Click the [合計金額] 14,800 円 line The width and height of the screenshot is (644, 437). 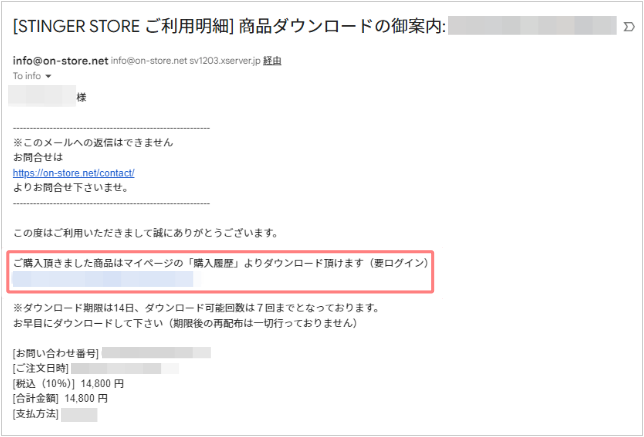point(60,398)
